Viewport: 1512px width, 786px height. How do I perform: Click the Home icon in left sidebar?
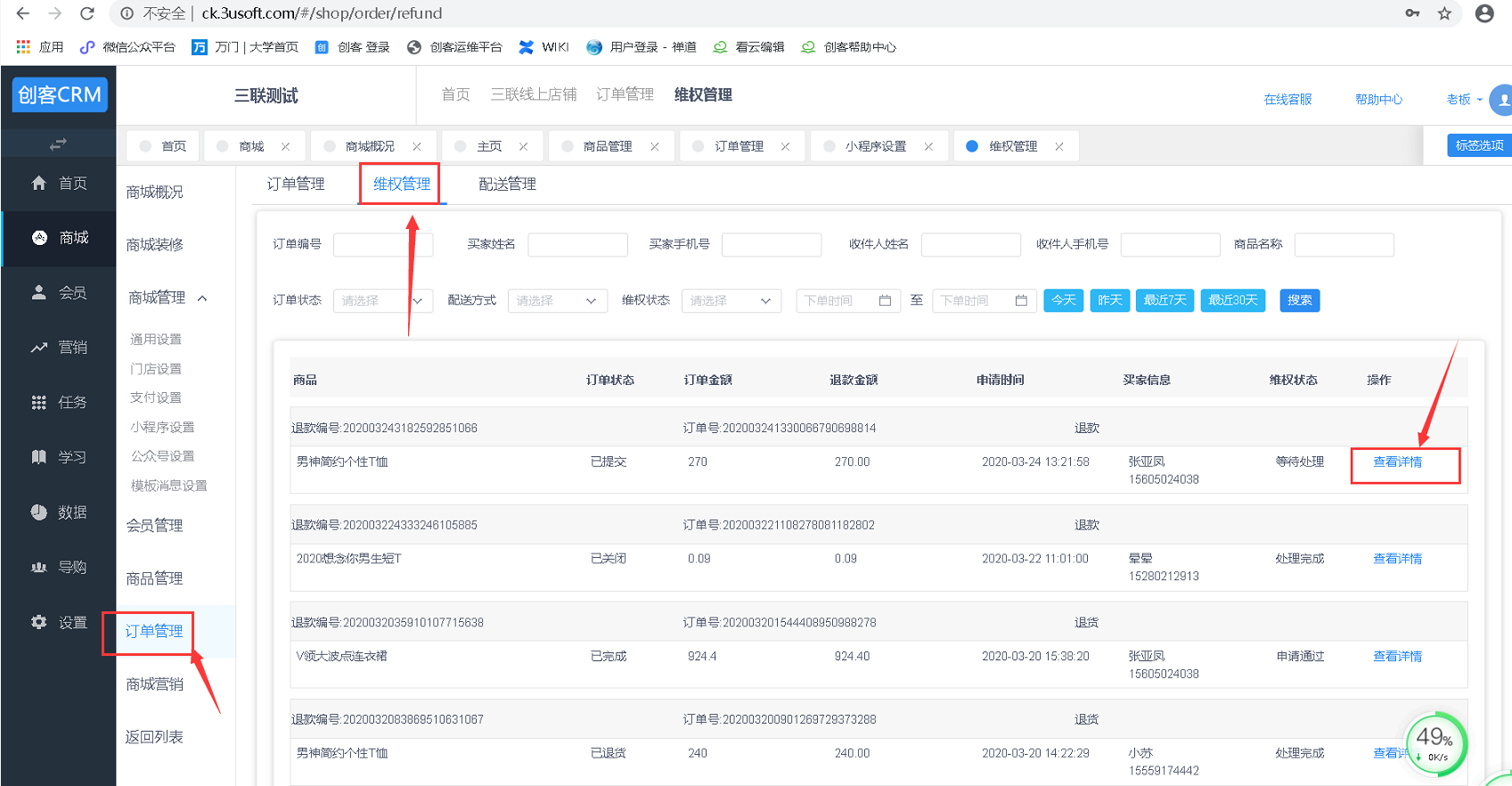(x=38, y=183)
